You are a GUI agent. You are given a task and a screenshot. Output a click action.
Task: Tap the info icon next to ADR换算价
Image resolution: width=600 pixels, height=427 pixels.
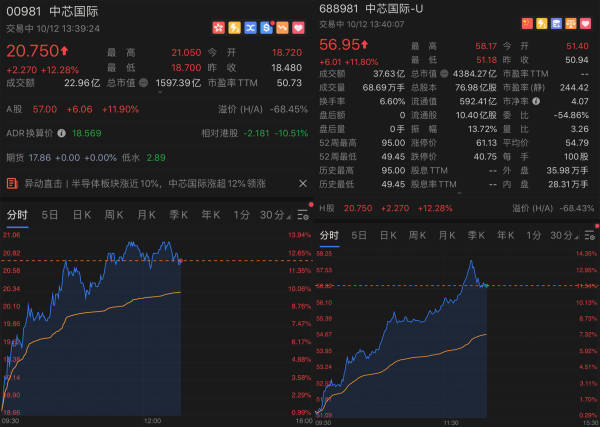point(64,132)
